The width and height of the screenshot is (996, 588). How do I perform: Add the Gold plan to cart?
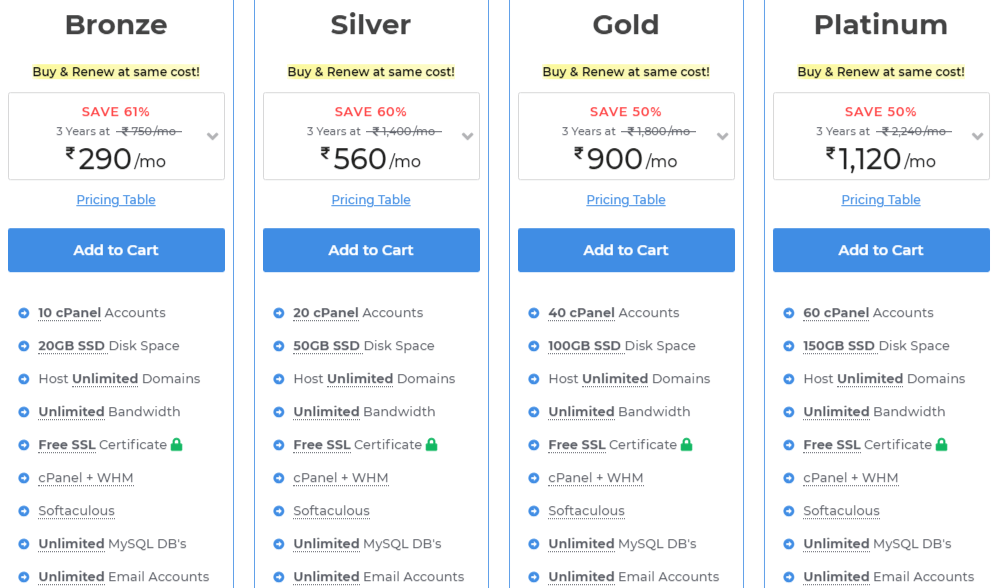[626, 250]
